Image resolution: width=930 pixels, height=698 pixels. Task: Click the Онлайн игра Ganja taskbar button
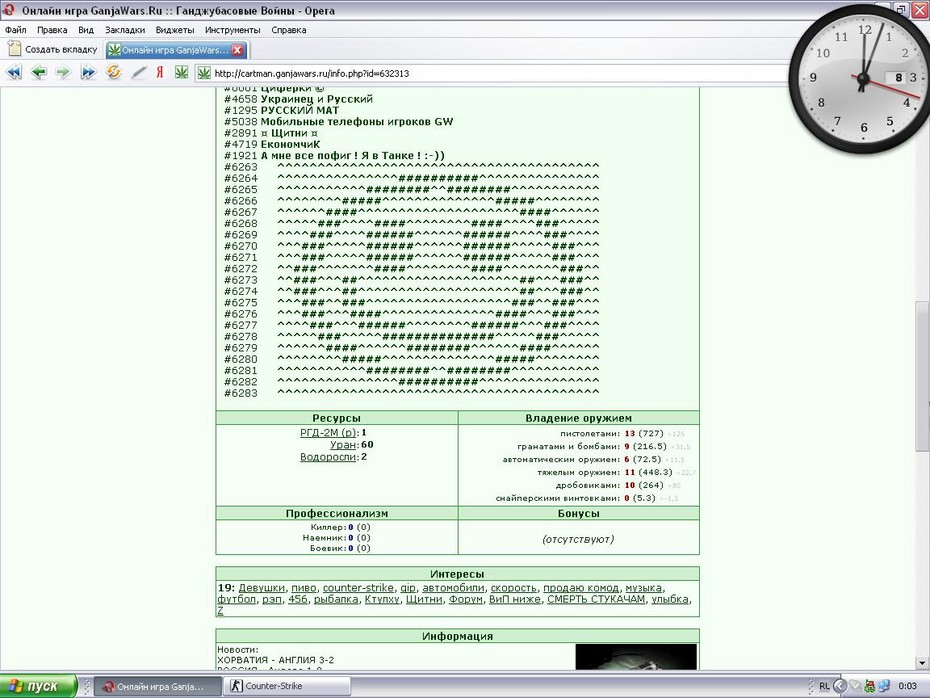(157, 686)
